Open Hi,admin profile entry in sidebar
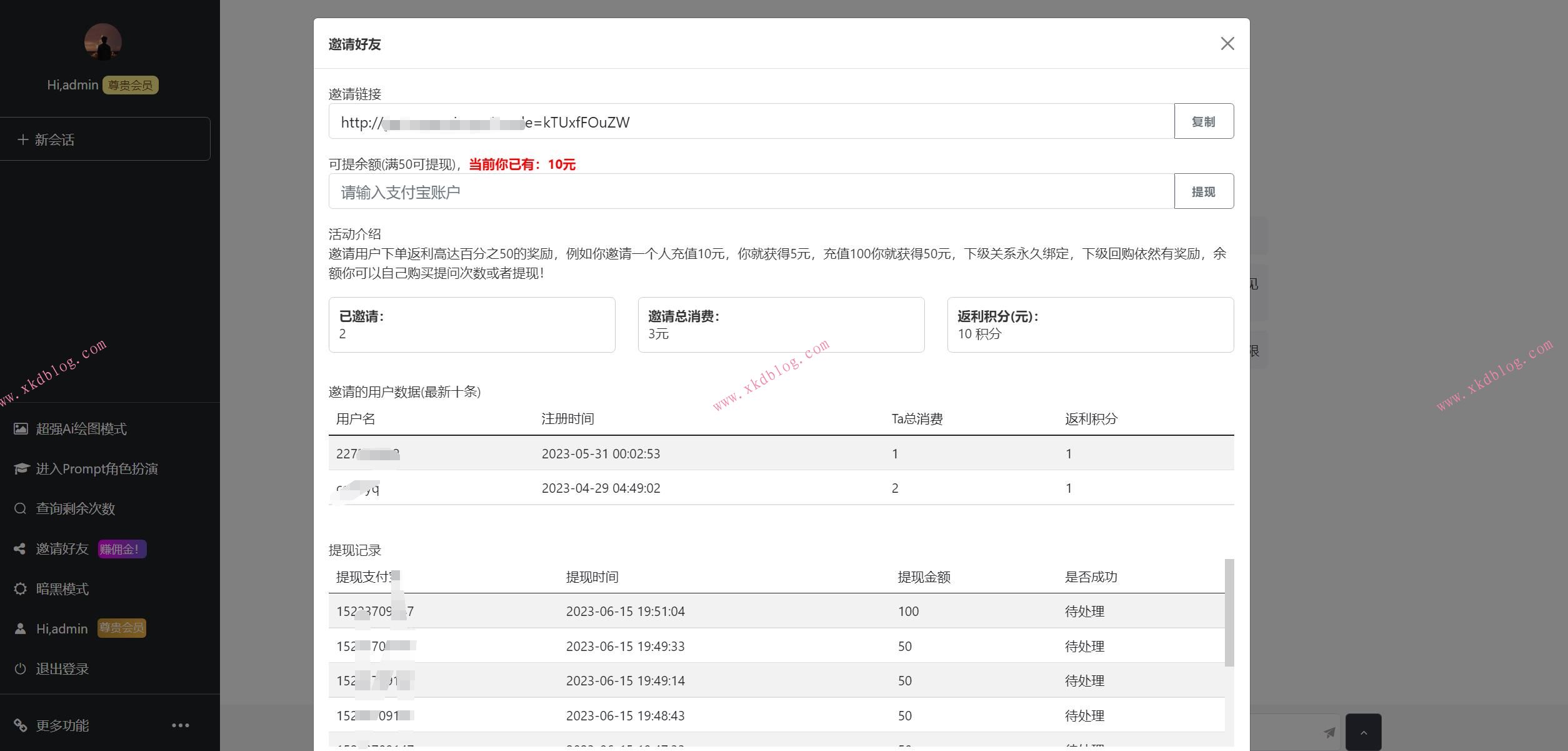The width and height of the screenshot is (1568, 751). pos(62,628)
